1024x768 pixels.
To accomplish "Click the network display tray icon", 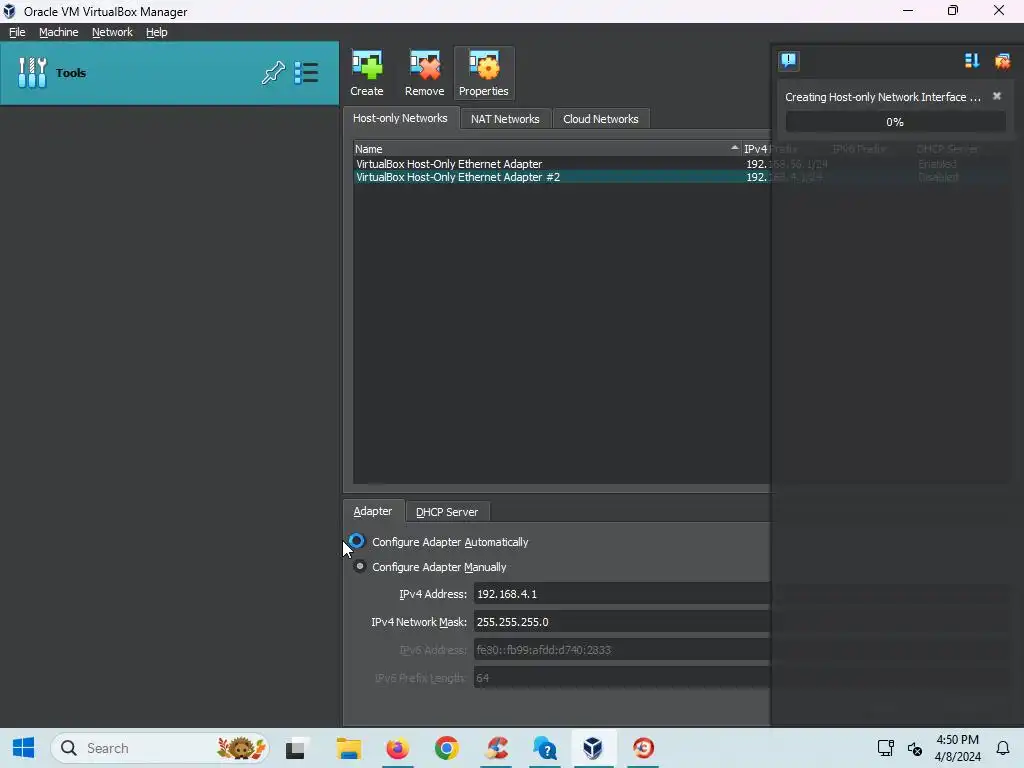I will click(x=886, y=748).
